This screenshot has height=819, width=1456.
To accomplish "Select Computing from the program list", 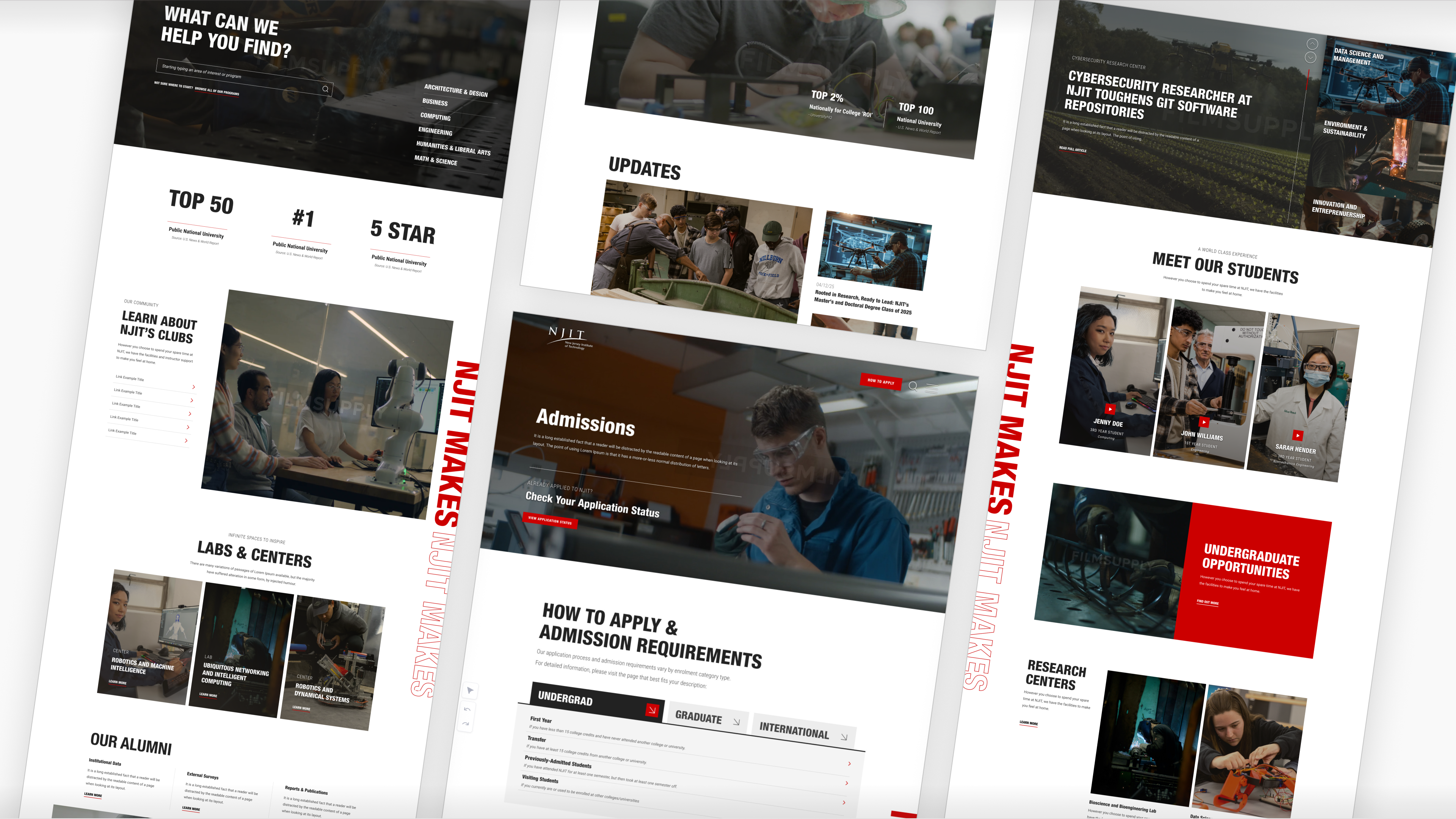I will coord(435,116).
